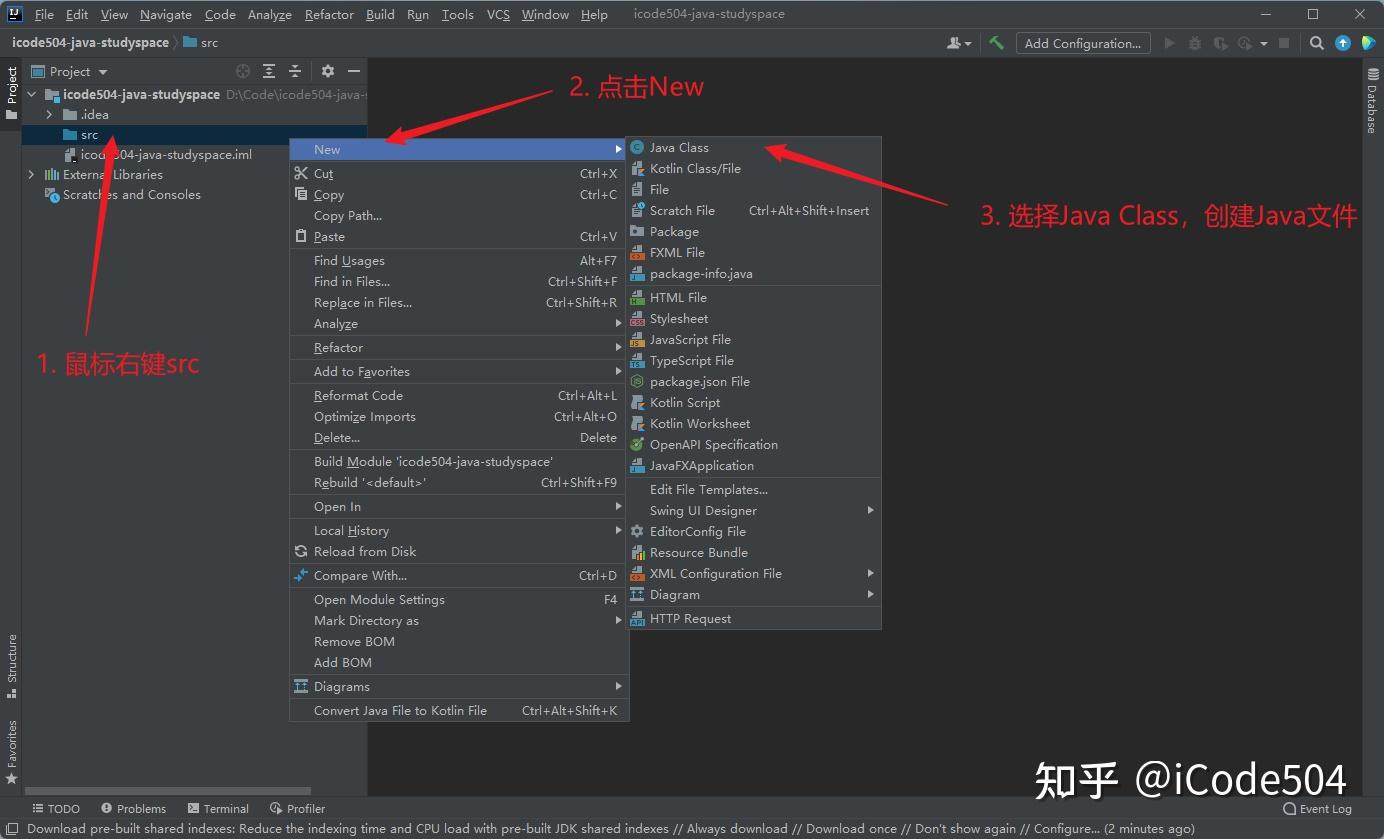Open the Profiler tool window
This screenshot has width=1384, height=839.
[297, 808]
